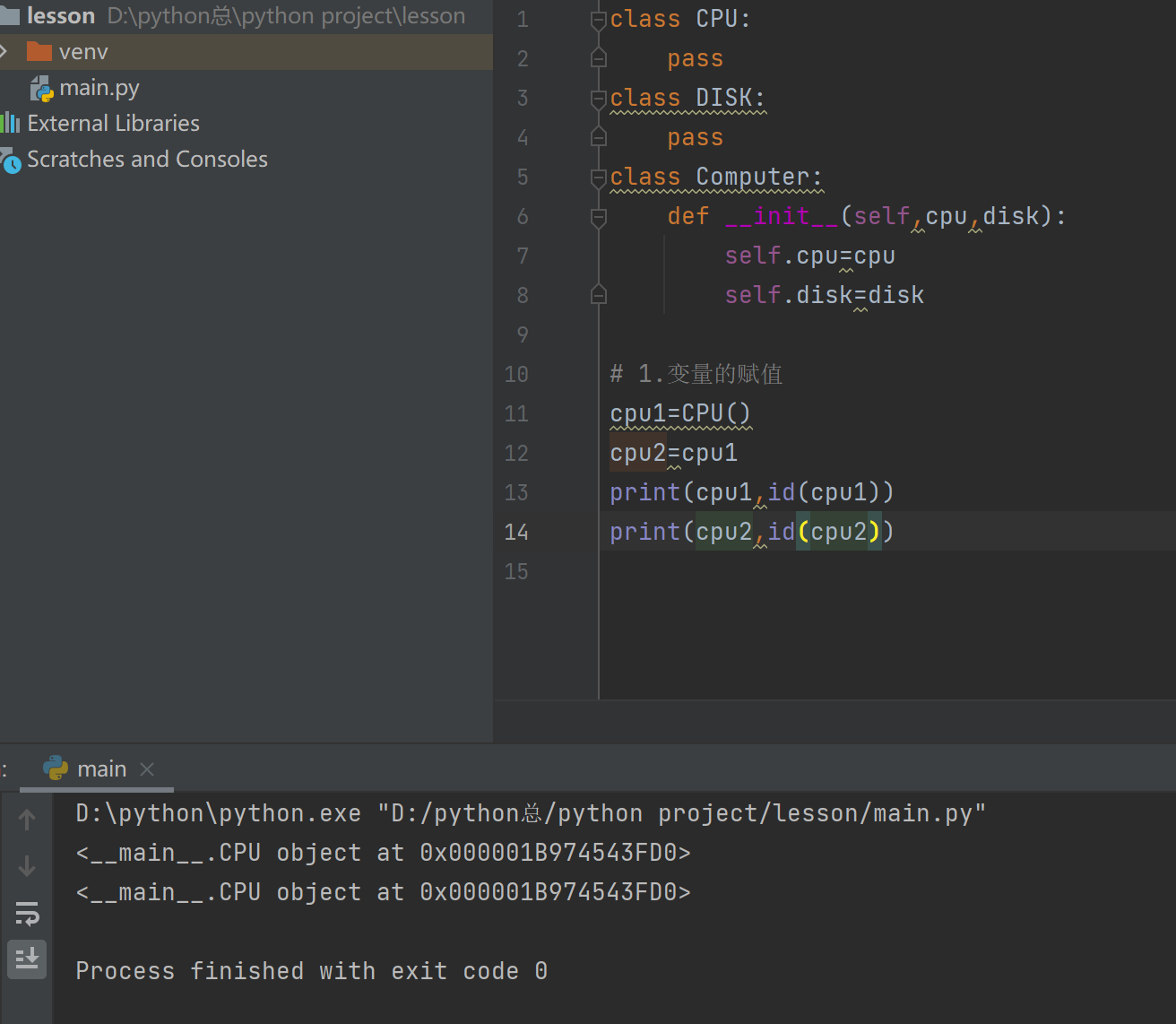Toggle soft-wrap in run console
Screen dimensions: 1176x1024
[x=27, y=914]
